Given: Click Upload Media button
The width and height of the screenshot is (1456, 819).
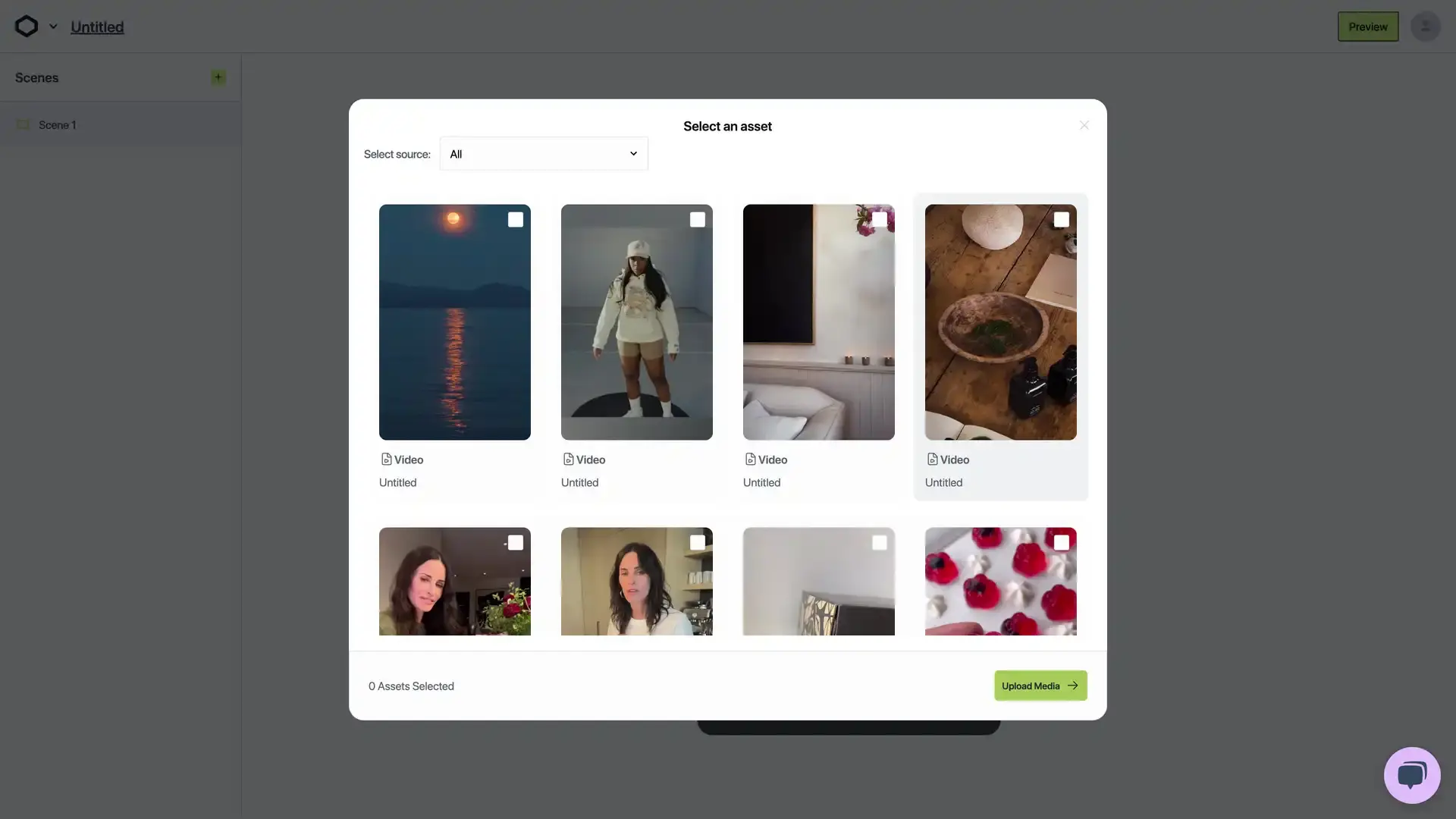Looking at the screenshot, I should [1039, 686].
